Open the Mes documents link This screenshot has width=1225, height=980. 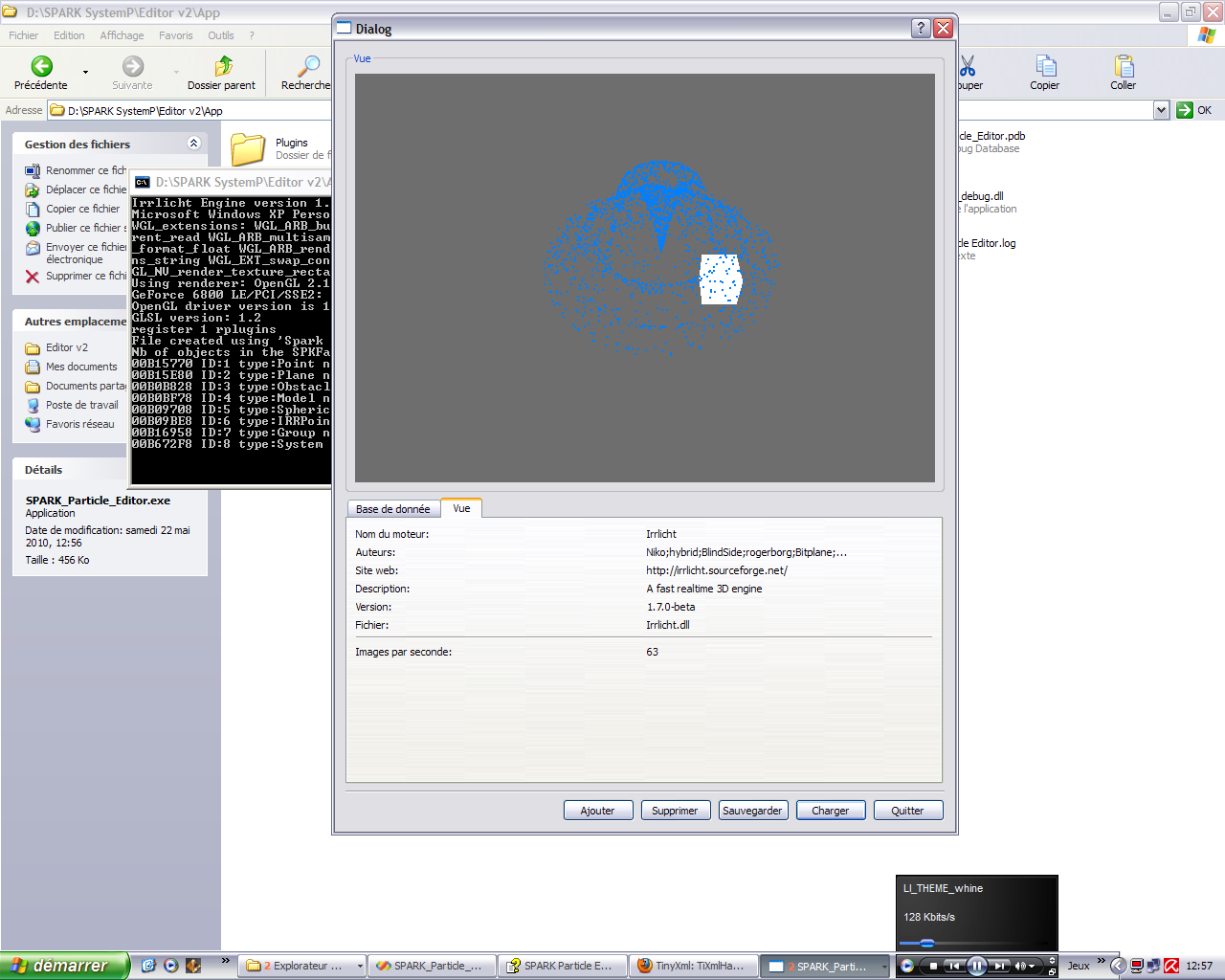coord(81,367)
